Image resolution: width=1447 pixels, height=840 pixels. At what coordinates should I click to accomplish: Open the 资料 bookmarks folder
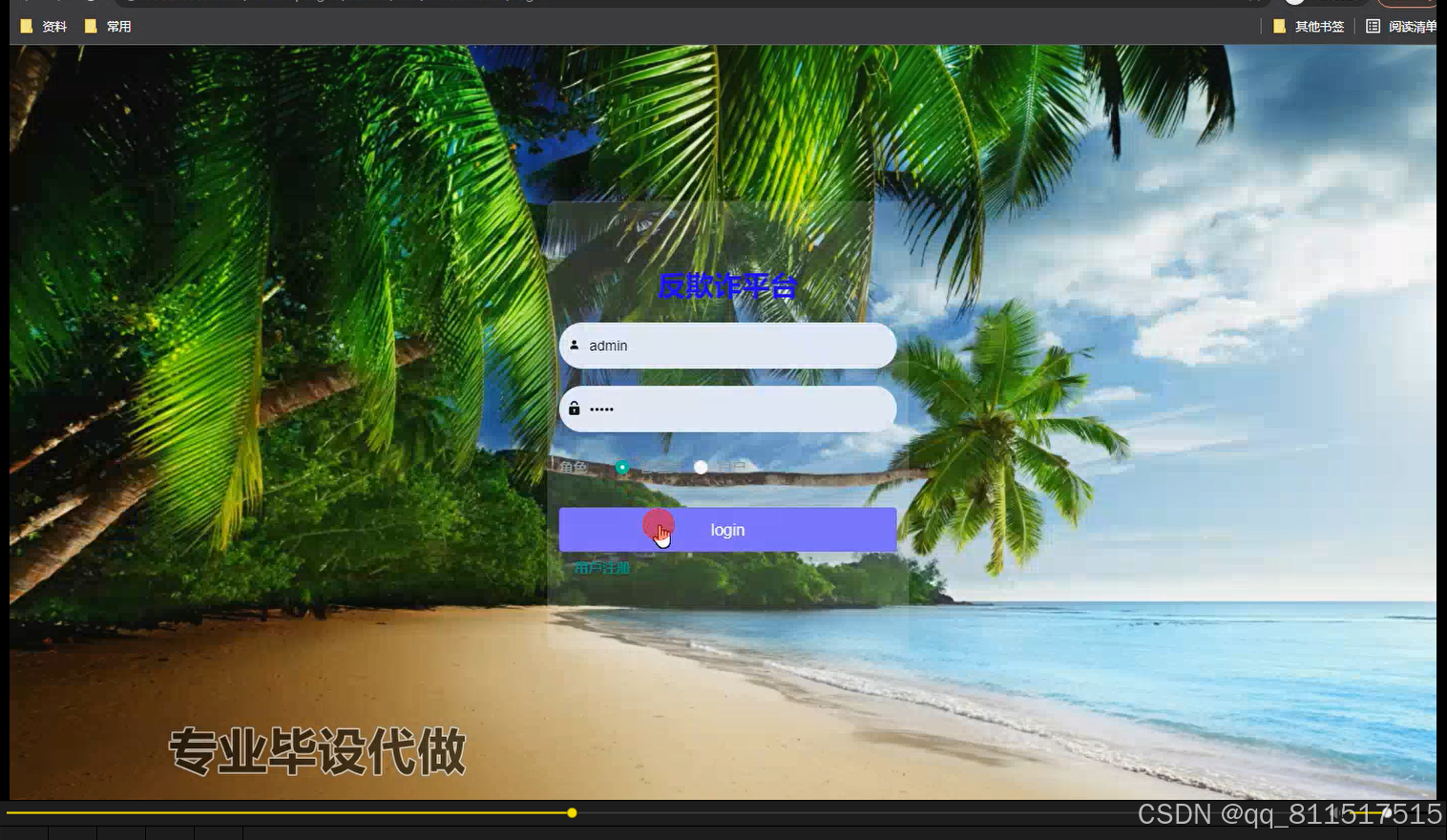pos(44,27)
